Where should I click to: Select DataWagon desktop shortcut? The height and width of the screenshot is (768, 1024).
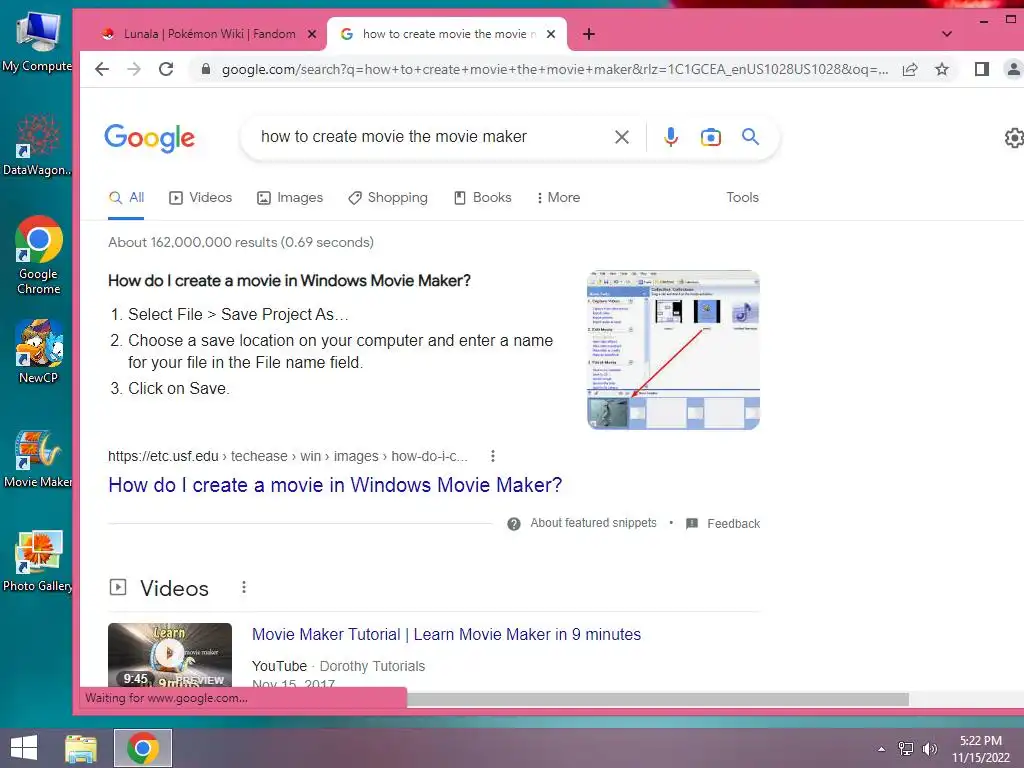coord(37,145)
